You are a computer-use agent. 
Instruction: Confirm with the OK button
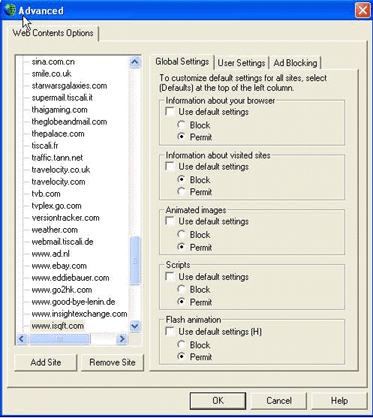point(218,400)
